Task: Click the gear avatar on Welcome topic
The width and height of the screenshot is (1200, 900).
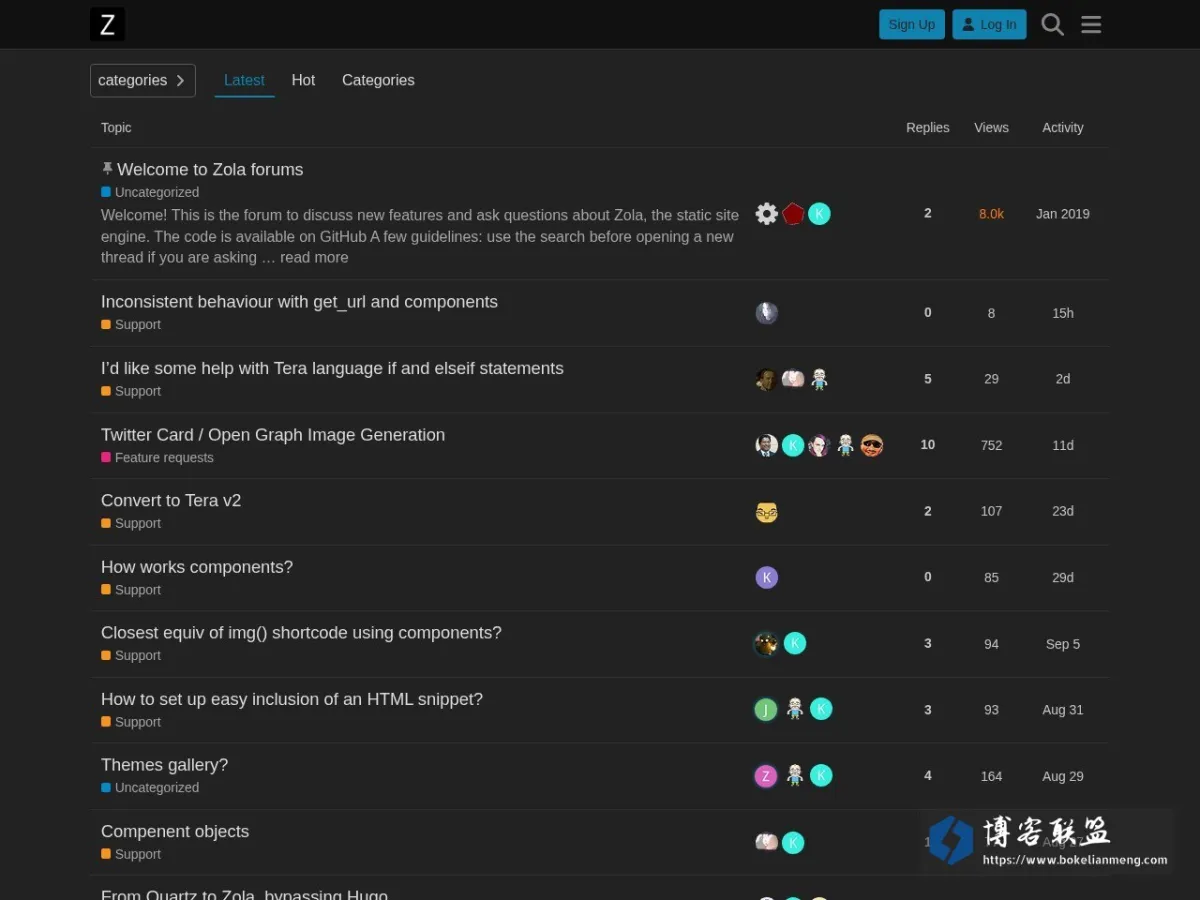Action: click(767, 214)
